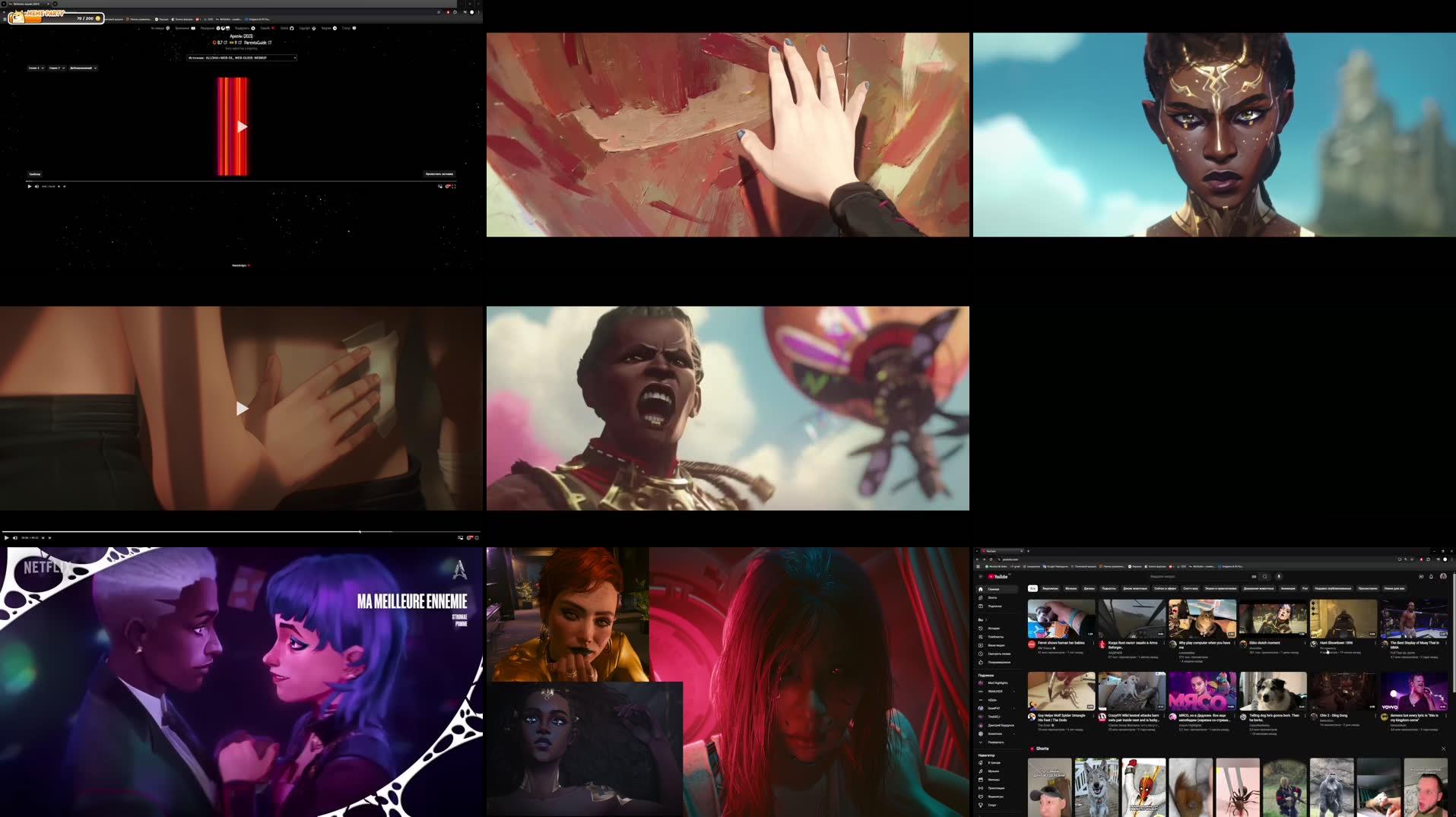
Task: Open Subscriptions in YouTube sidebar
Action: pyautogui.click(x=998, y=606)
